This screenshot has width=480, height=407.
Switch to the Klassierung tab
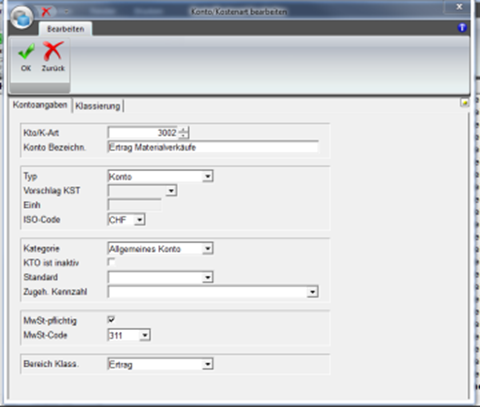click(x=98, y=106)
